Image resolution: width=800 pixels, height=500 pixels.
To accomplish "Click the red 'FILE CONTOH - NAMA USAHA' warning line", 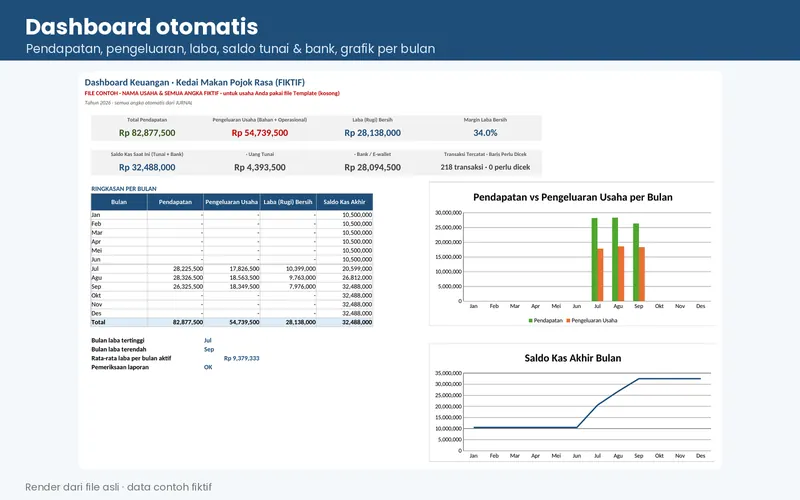I will pyautogui.click(x=212, y=93).
